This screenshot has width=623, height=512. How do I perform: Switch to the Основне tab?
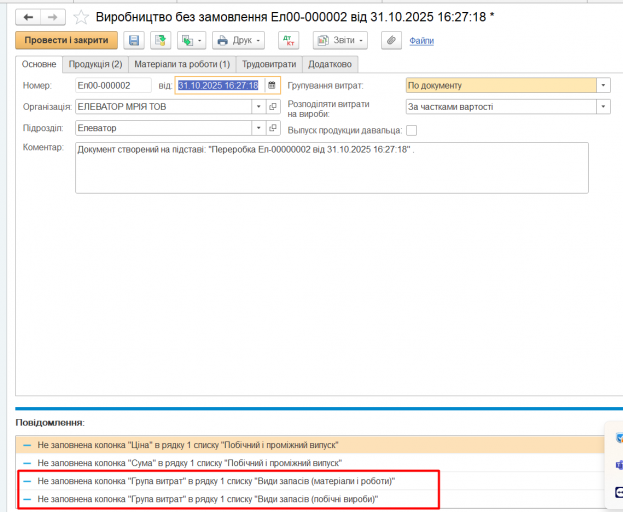pyautogui.click(x=39, y=64)
